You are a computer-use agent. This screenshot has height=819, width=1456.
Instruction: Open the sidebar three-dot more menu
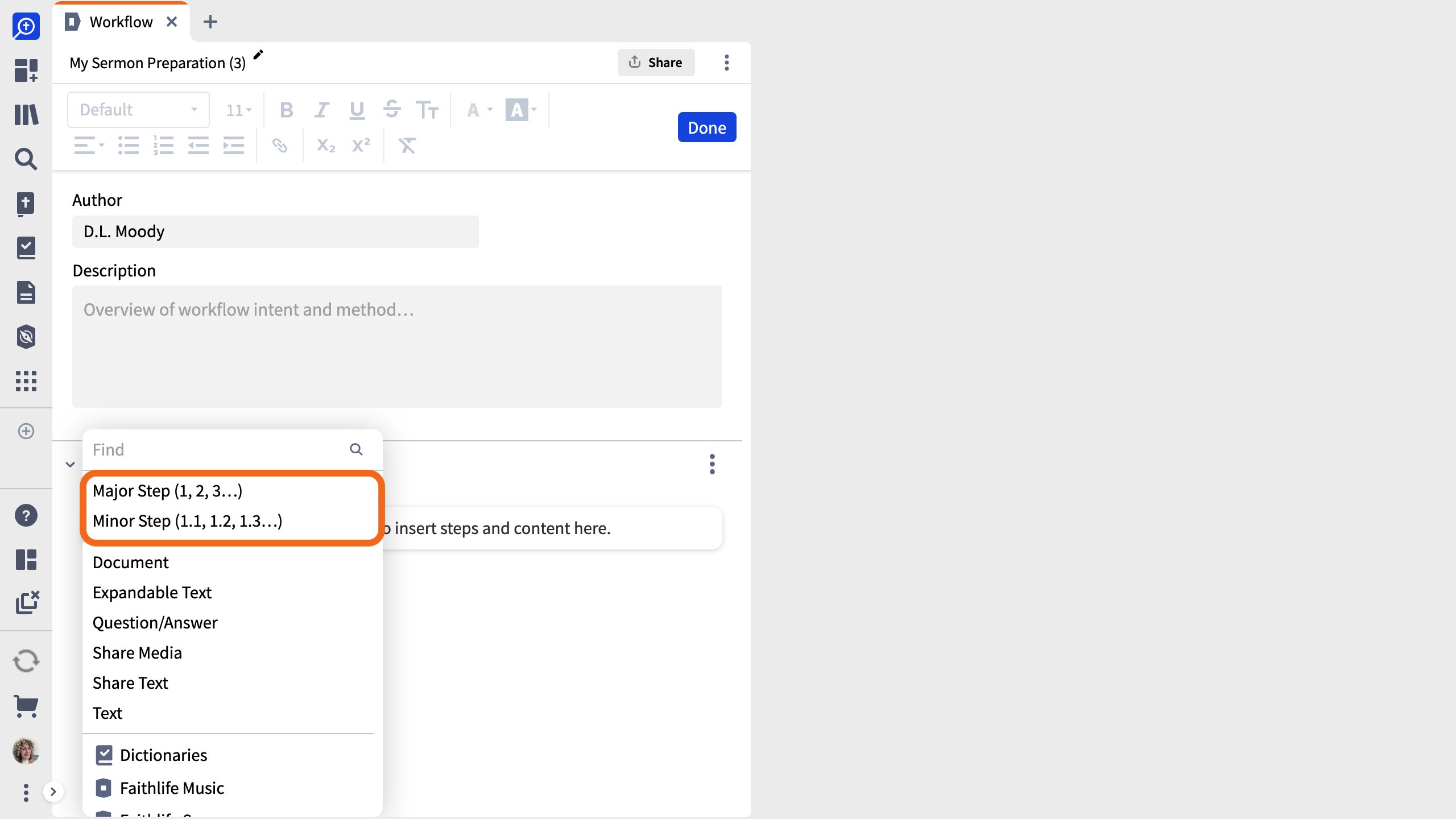tap(26, 792)
